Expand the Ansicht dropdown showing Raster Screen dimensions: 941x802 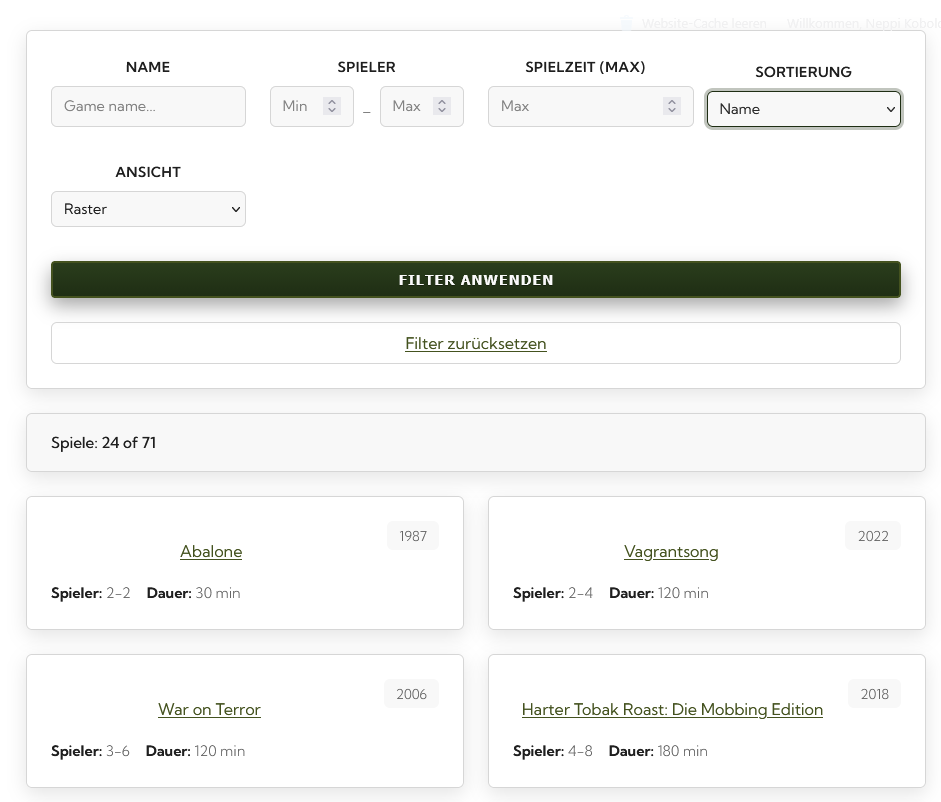(x=148, y=209)
